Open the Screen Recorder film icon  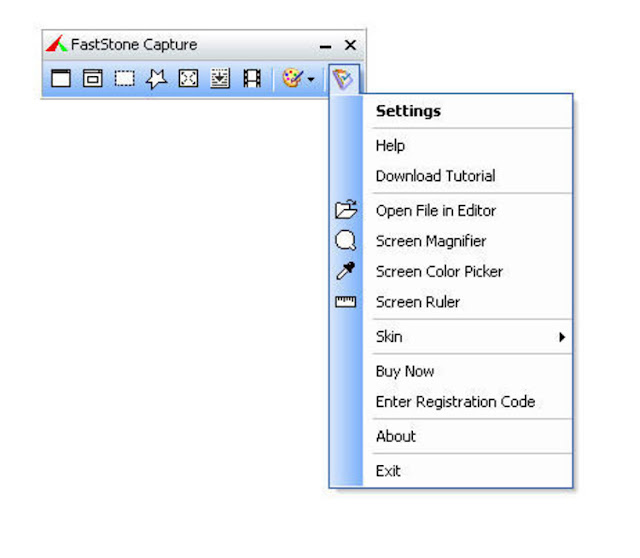tap(252, 78)
